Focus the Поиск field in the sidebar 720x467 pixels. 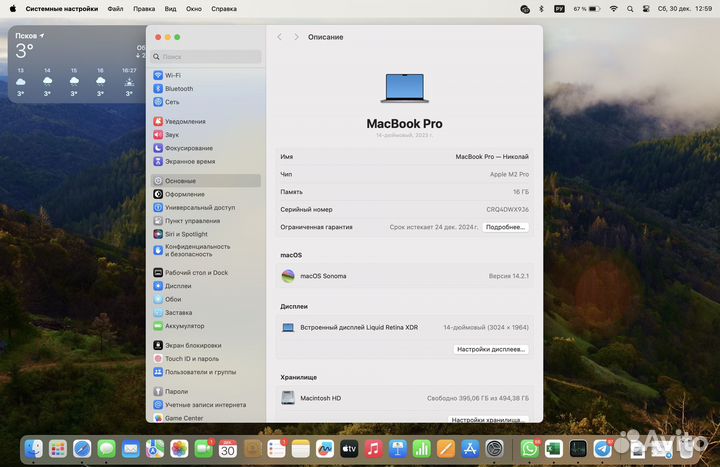click(x=206, y=56)
